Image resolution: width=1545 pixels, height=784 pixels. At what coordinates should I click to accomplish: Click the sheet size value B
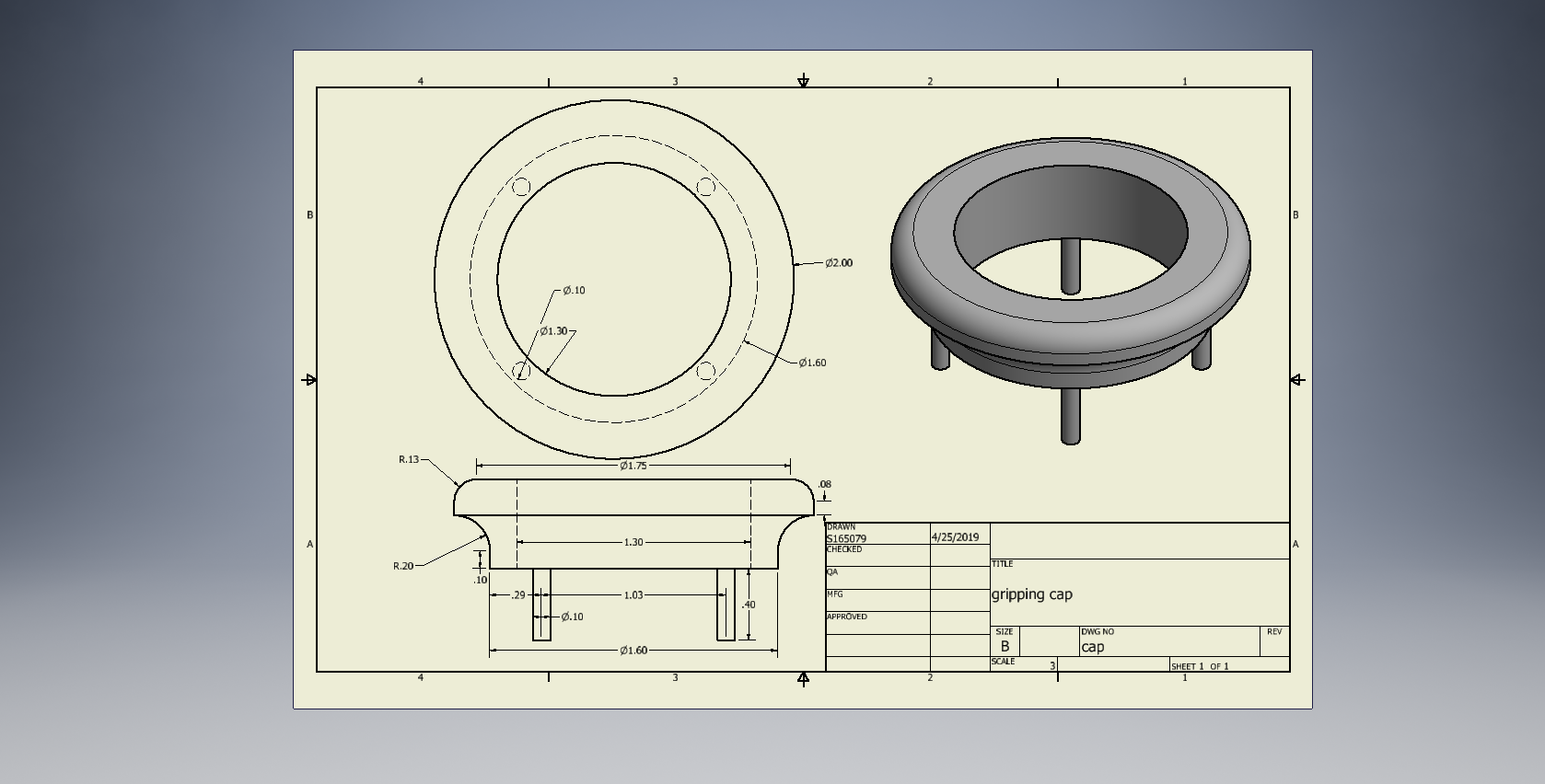point(1005,647)
